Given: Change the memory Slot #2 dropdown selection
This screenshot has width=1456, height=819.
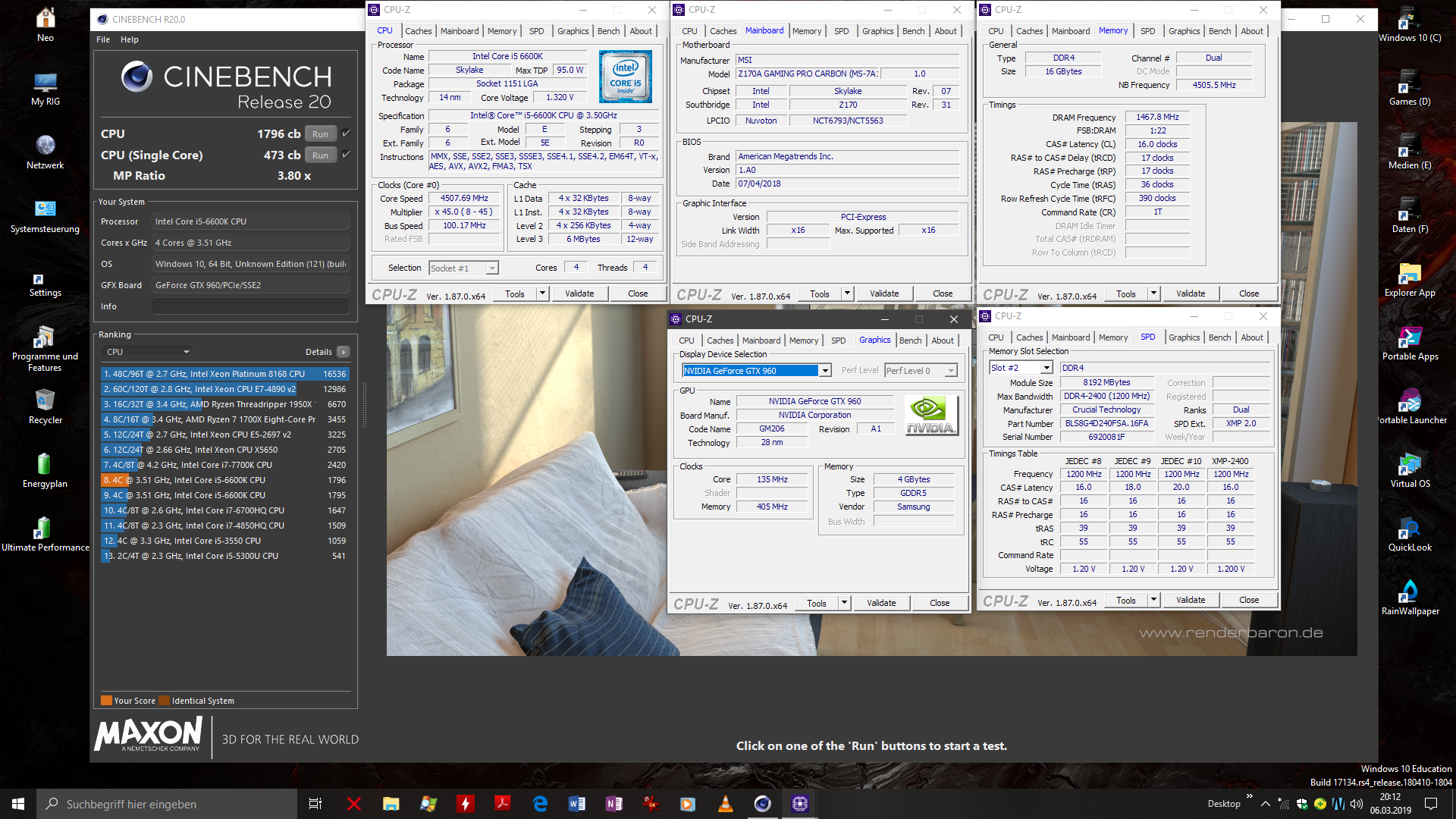Looking at the screenshot, I should [1047, 367].
